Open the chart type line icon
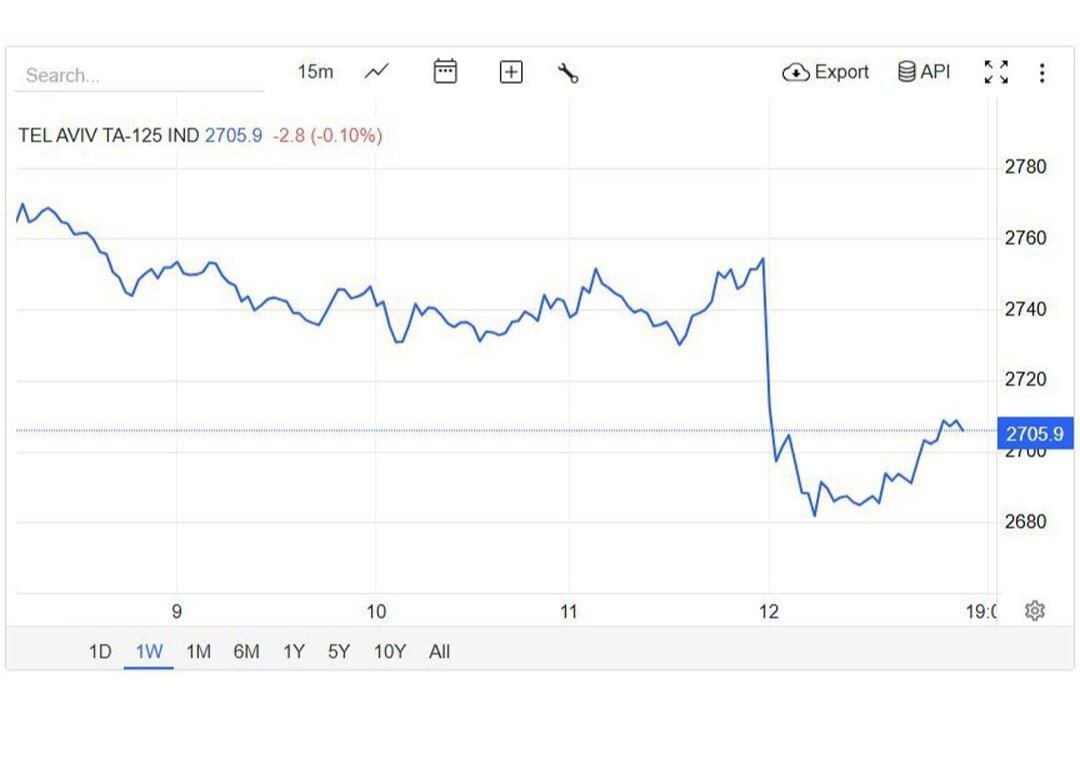Viewport: 1080px width, 758px height. [x=377, y=72]
